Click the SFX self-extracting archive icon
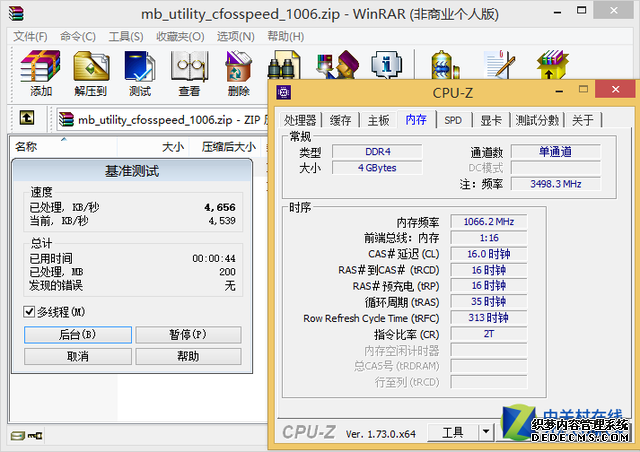Viewport: 640px width, 452px height. pyautogui.click(x=552, y=65)
